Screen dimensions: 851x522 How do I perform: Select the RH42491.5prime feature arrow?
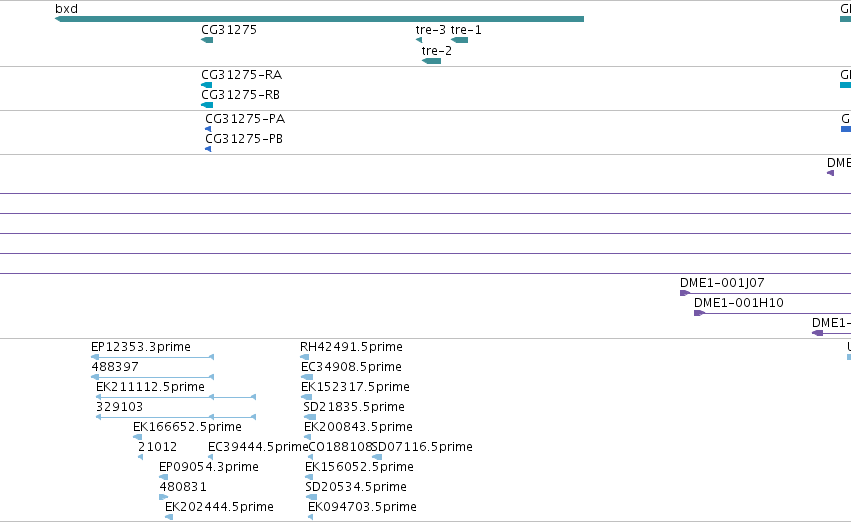(x=304, y=357)
